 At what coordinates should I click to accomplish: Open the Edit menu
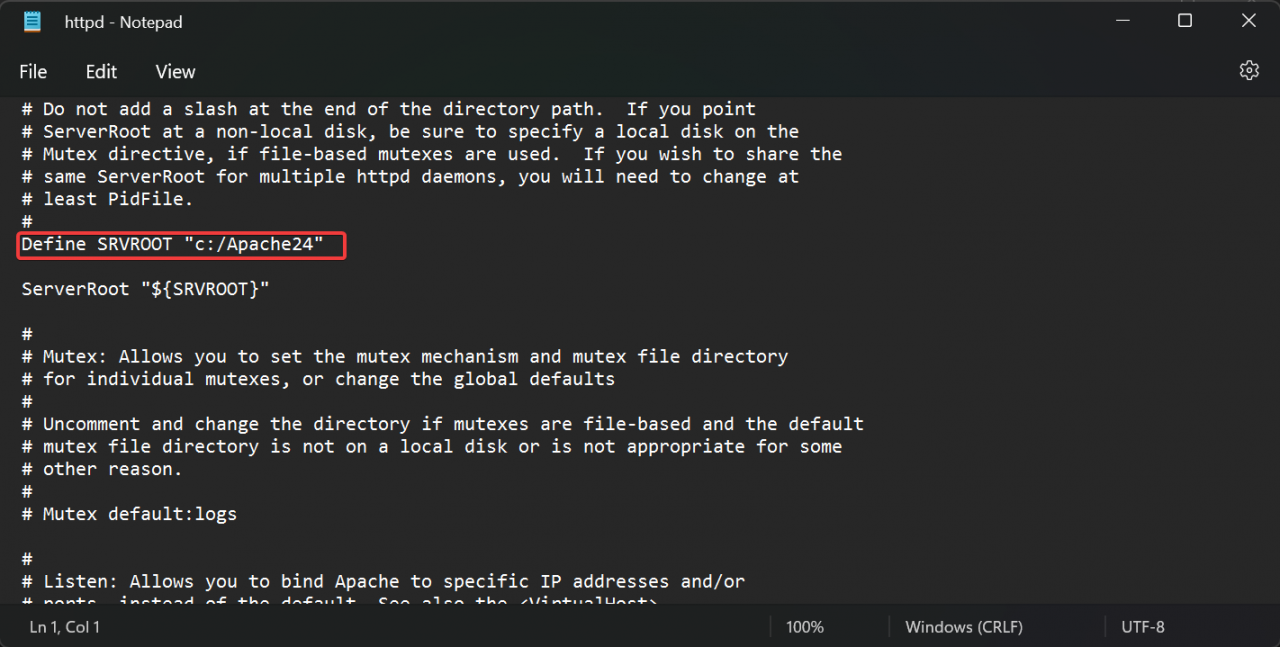pos(100,71)
